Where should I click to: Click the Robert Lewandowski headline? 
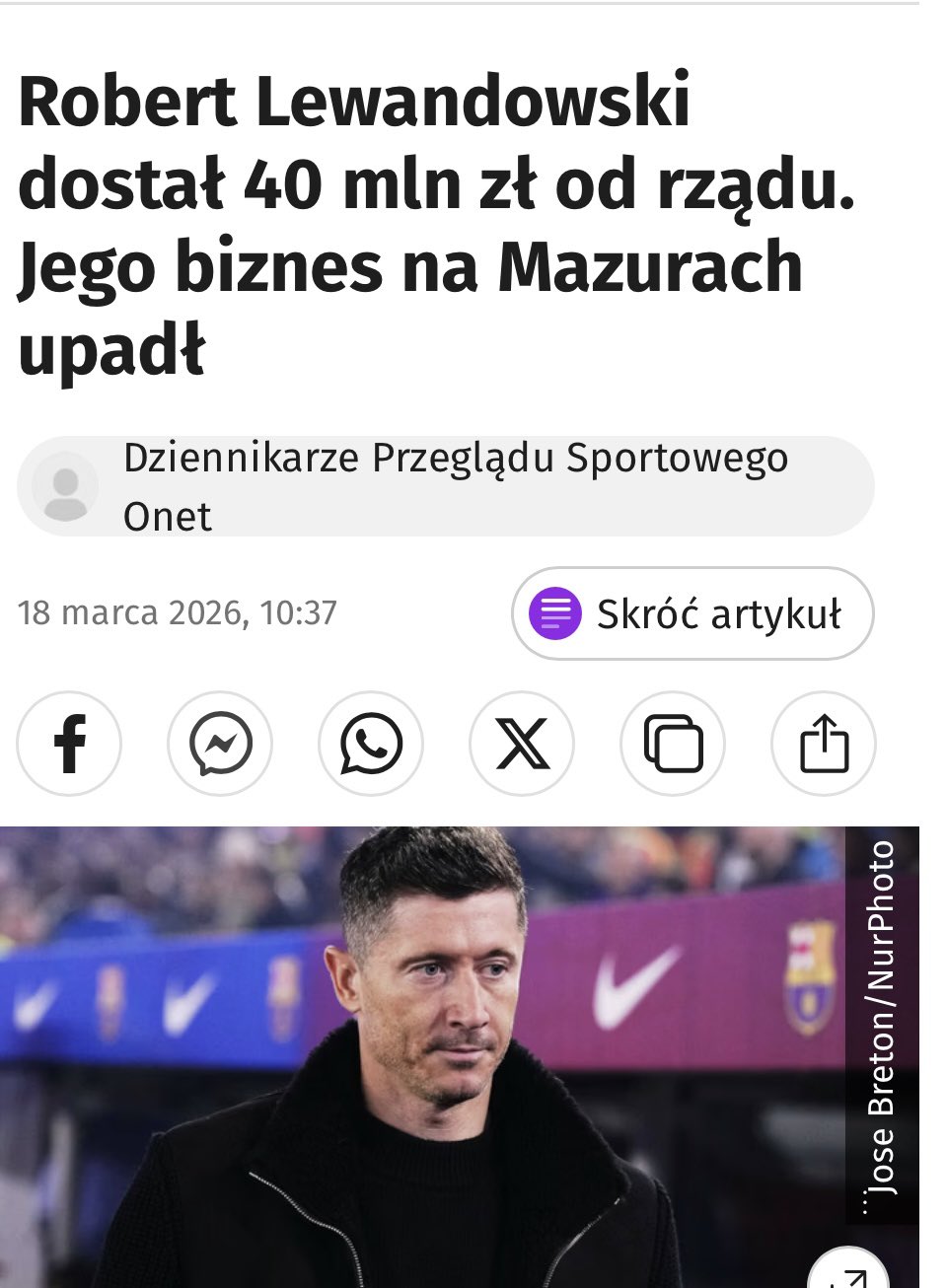coord(436,225)
